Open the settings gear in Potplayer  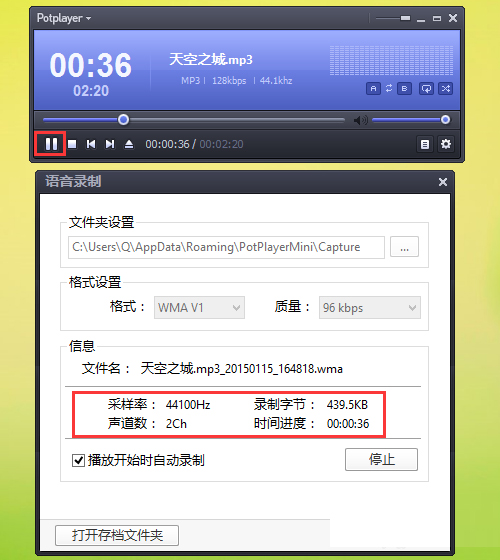446,144
